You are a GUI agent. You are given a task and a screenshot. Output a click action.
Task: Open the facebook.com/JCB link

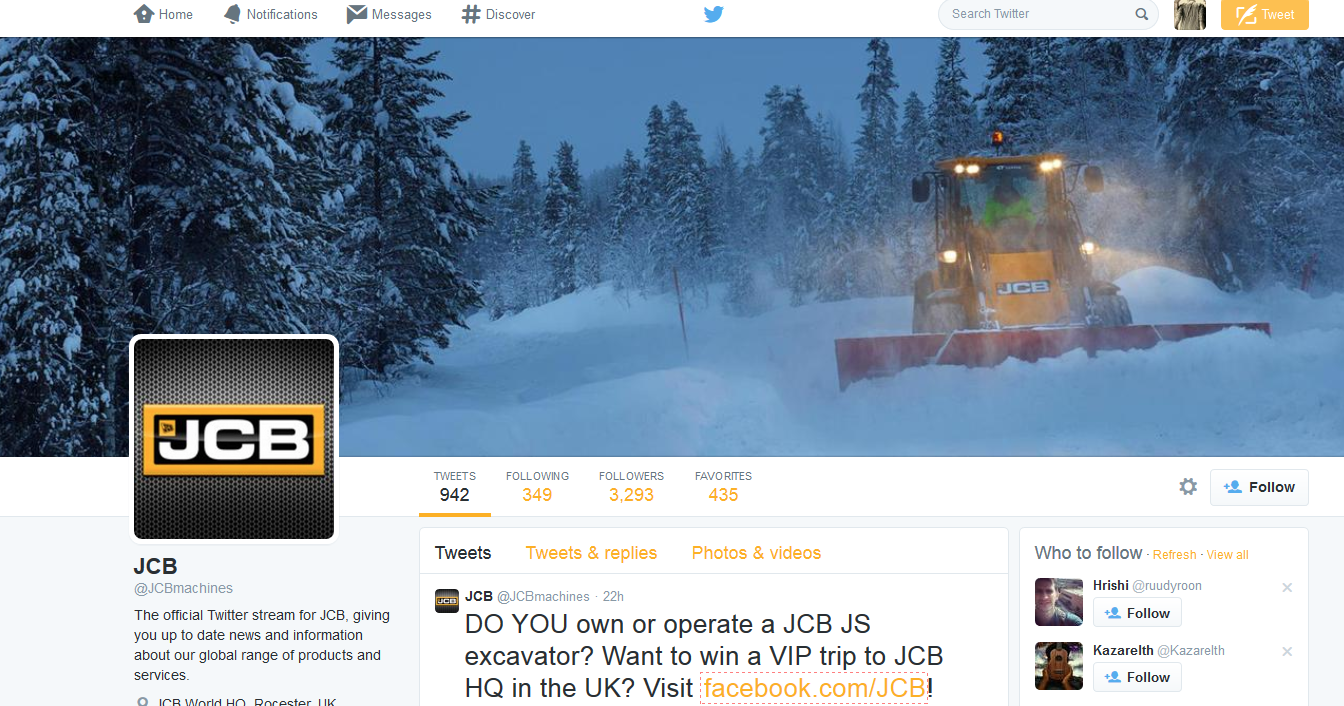tap(814, 688)
